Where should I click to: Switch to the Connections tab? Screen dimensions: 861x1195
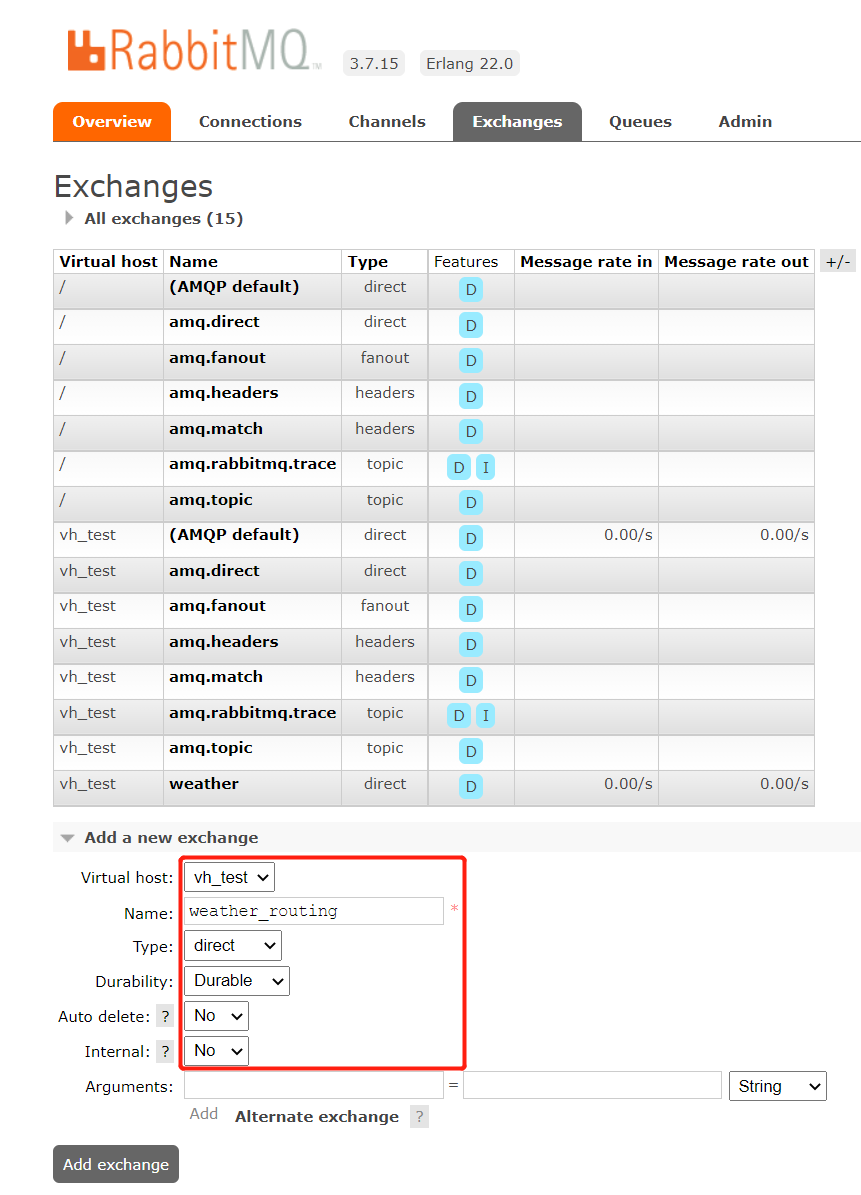point(250,122)
